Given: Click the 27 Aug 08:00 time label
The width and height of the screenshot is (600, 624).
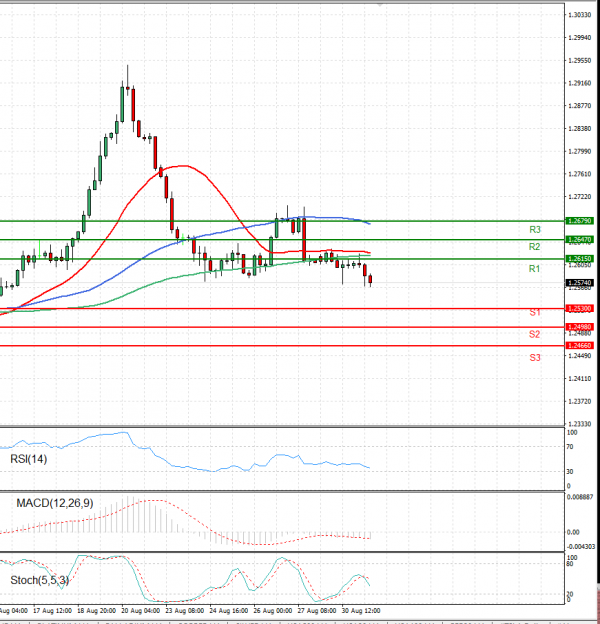Looking at the screenshot, I should click(317, 610).
